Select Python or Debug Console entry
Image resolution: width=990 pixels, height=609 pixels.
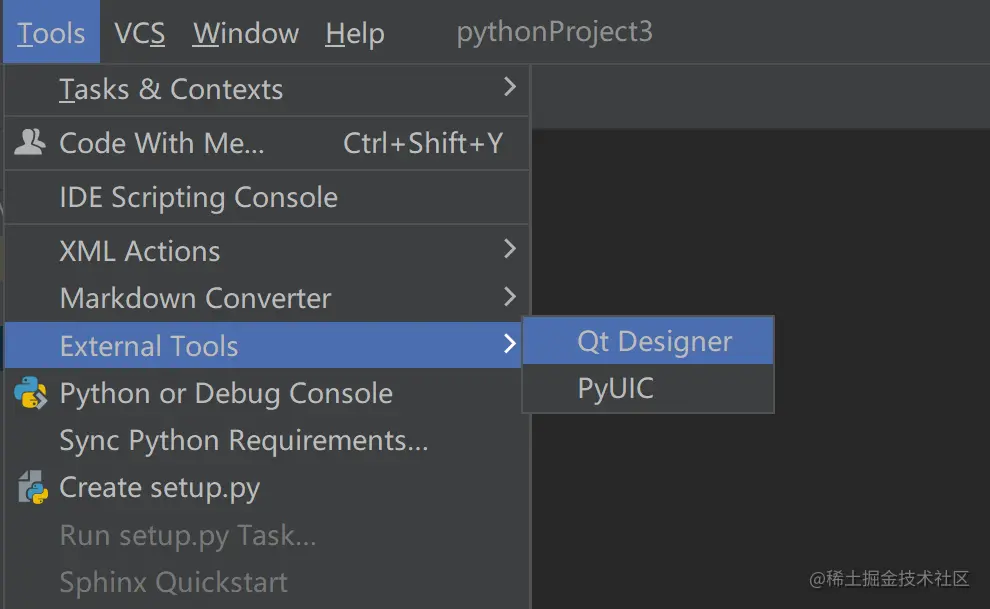[x=226, y=393]
